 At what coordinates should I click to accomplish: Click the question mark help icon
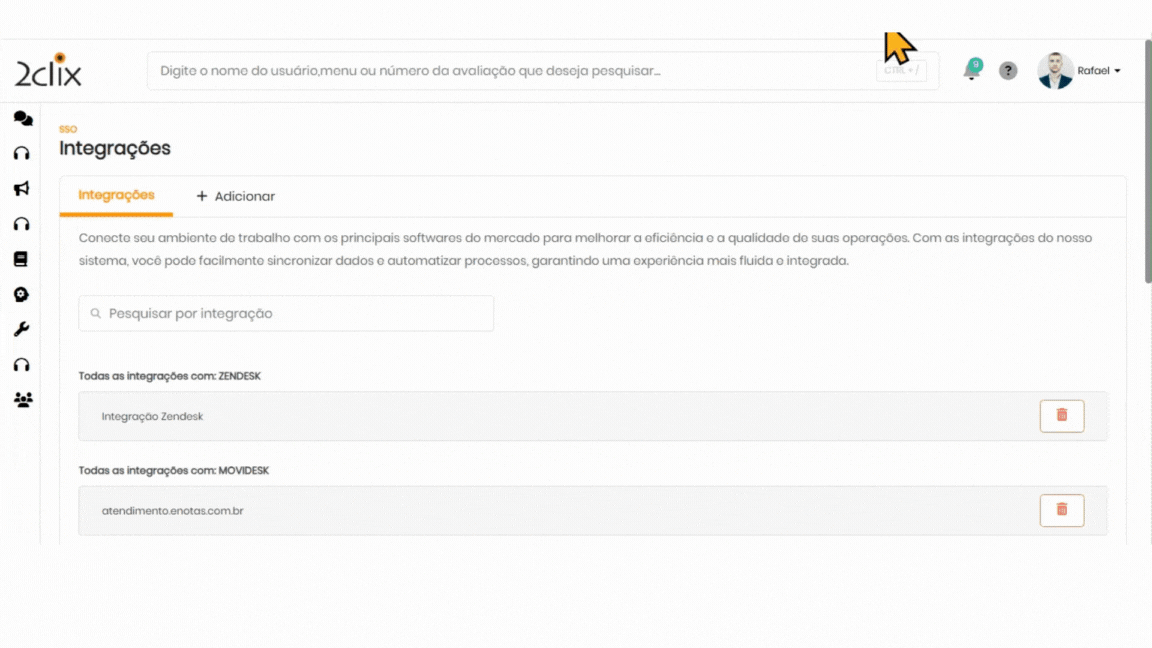(x=1008, y=71)
